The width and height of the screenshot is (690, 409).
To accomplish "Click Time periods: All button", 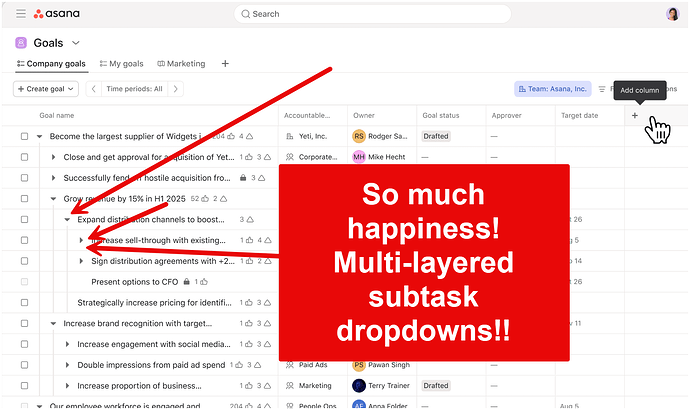I will click(x=134, y=89).
